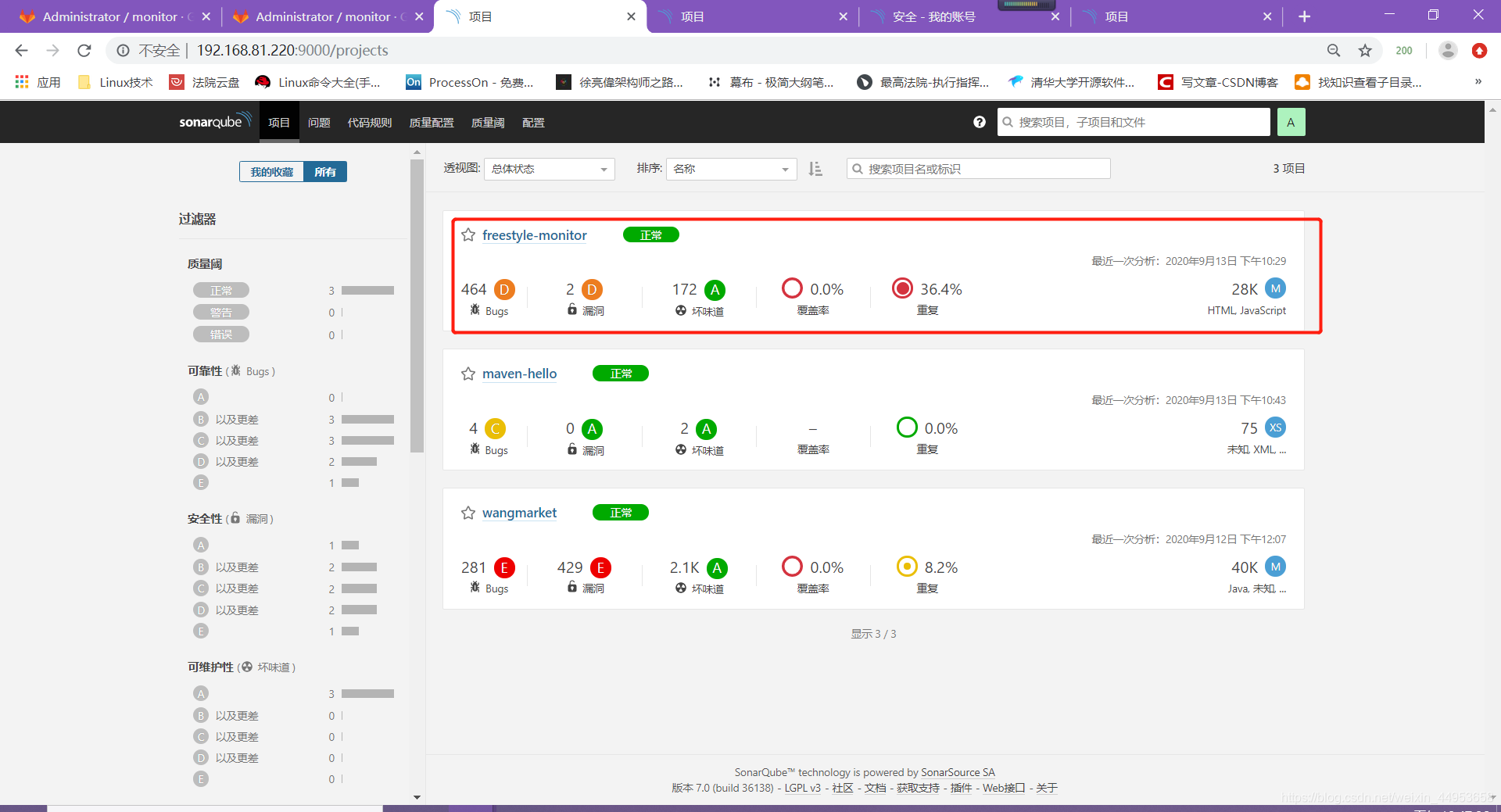
Task: Click the 正常 quality gate count bar
Action: click(x=367, y=291)
